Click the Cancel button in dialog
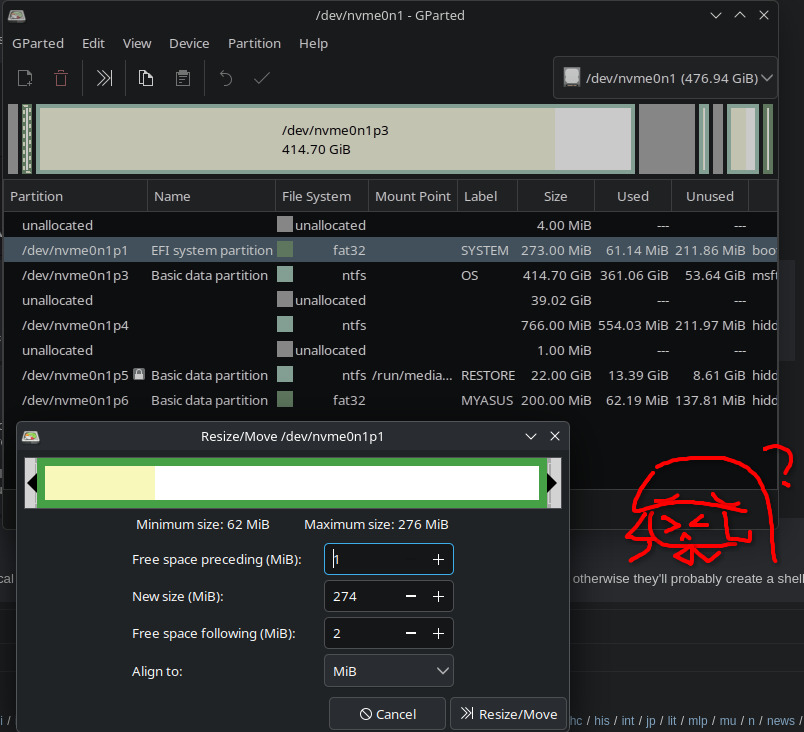 click(x=387, y=714)
